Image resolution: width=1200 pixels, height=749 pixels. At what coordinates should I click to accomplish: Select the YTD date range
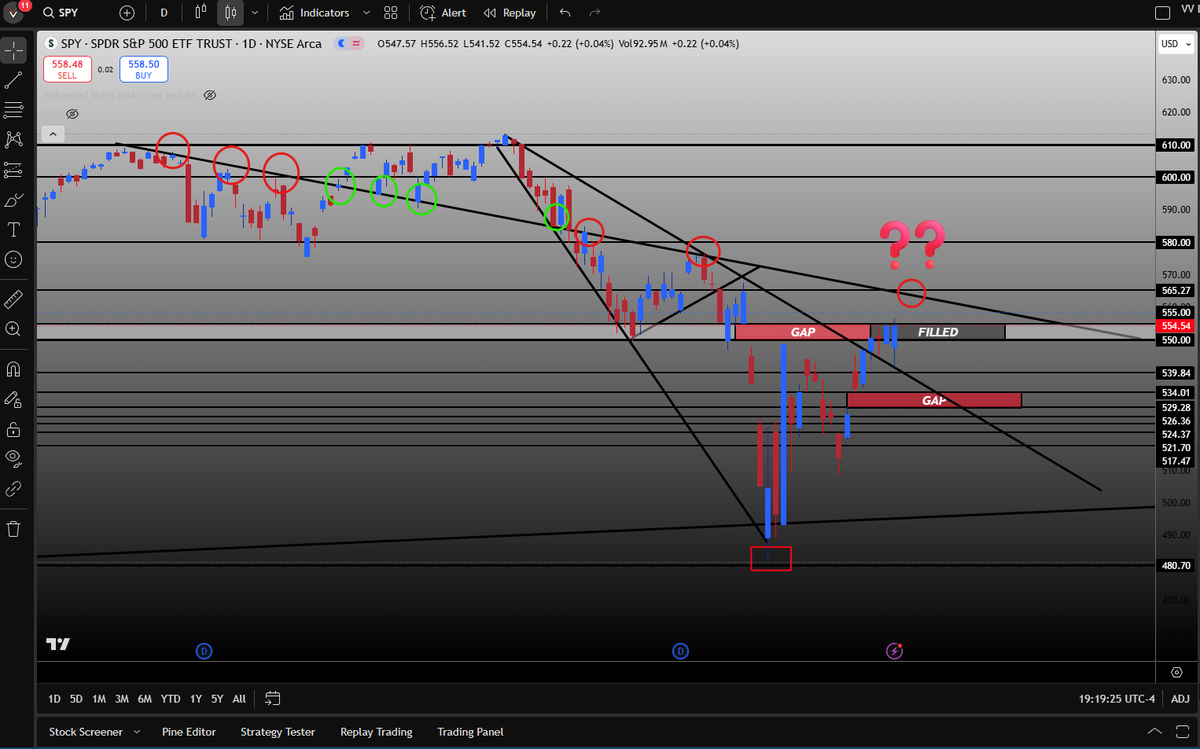[171, 699]
